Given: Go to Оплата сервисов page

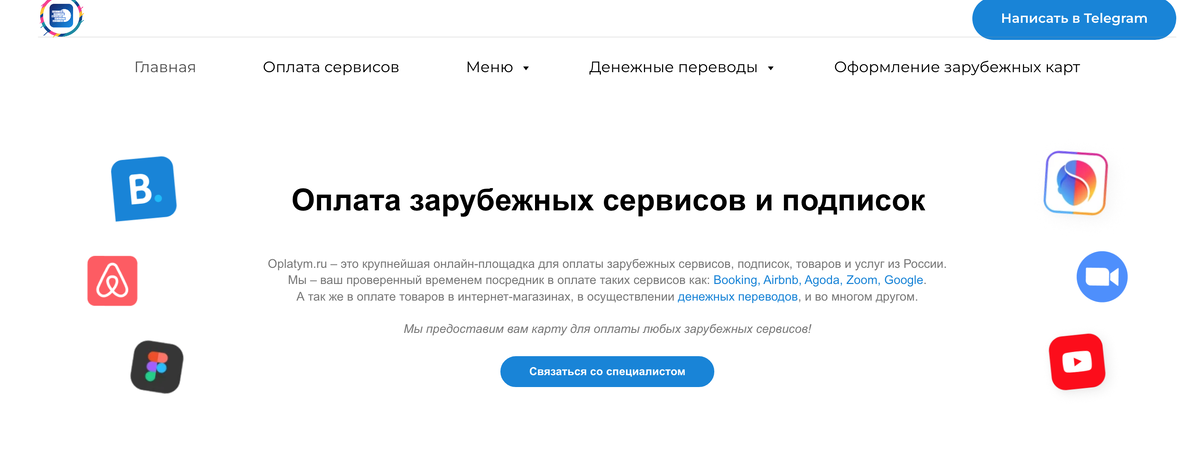Looking at the screenshot, I should (x=331, y=67).
